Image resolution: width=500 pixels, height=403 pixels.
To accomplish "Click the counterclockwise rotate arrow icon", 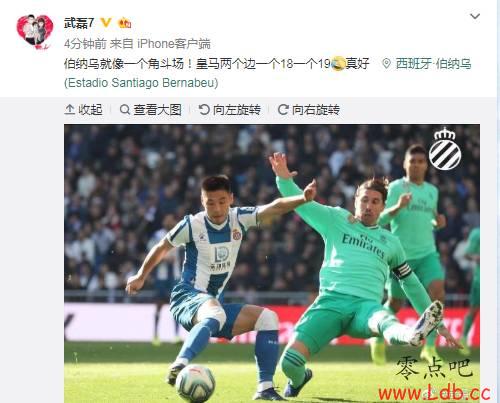I will (x=204, y=109).
